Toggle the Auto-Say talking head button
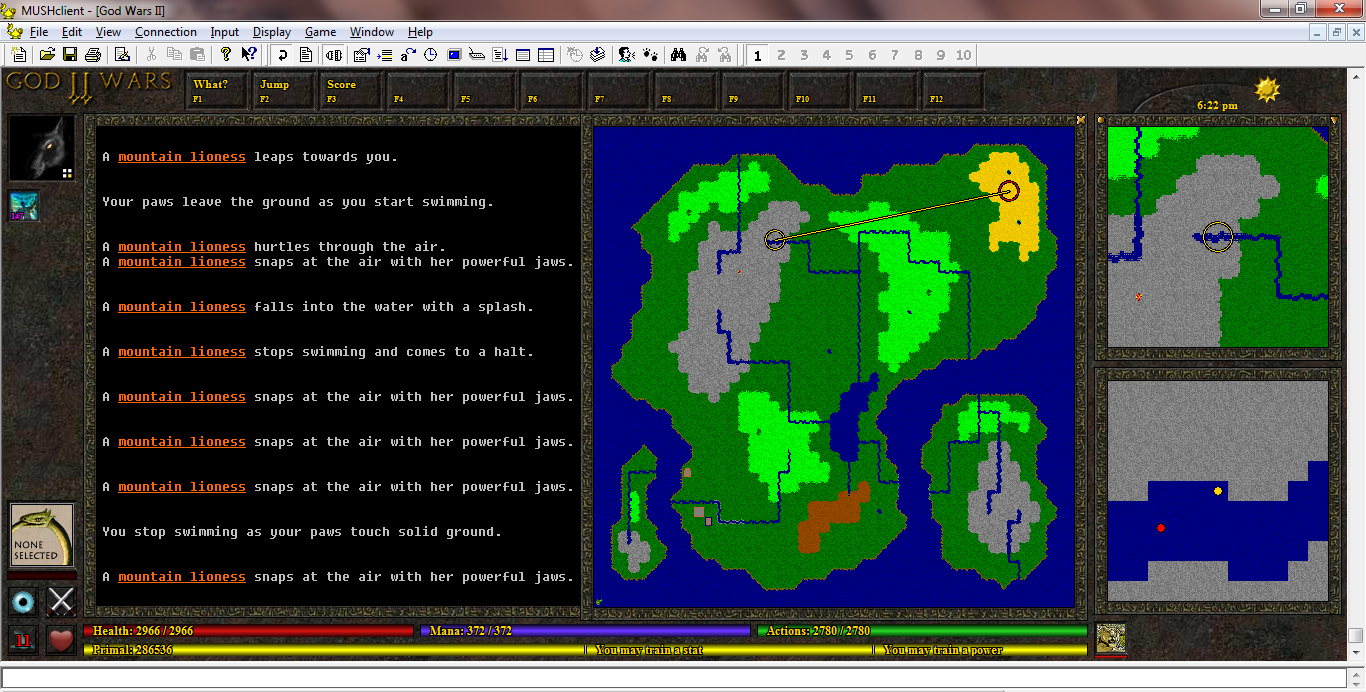1366x692 pixels. [626, 55]
